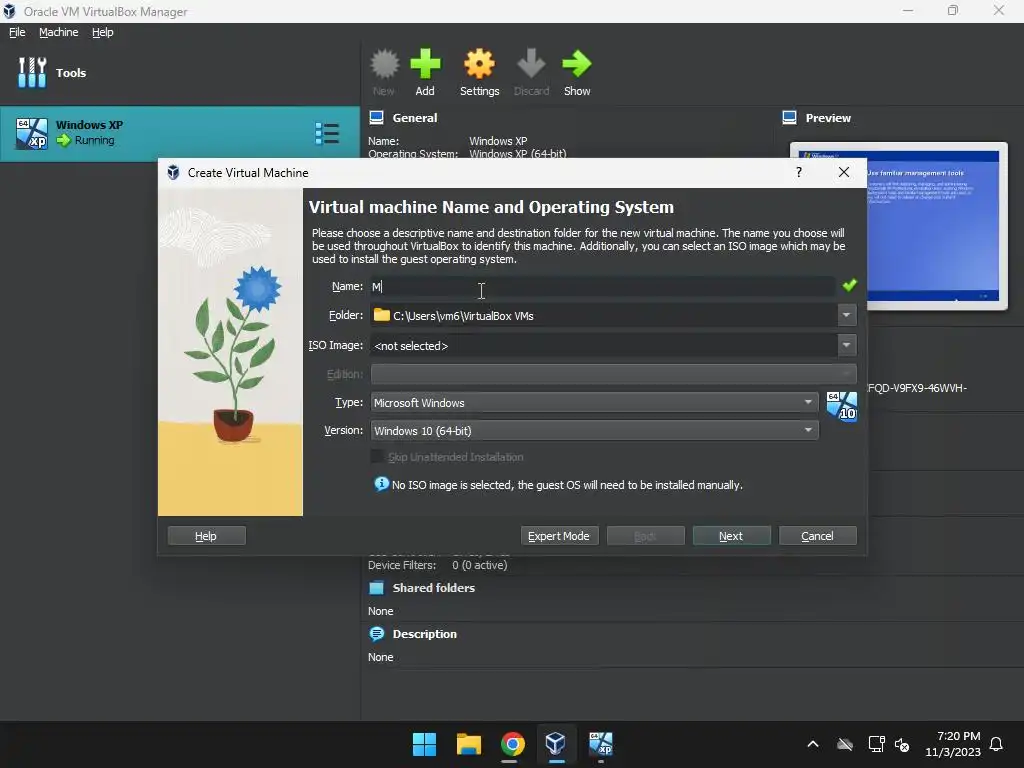Click the muted volume tray icon
The image size is (1024, 768).
[x=903, y=744]
